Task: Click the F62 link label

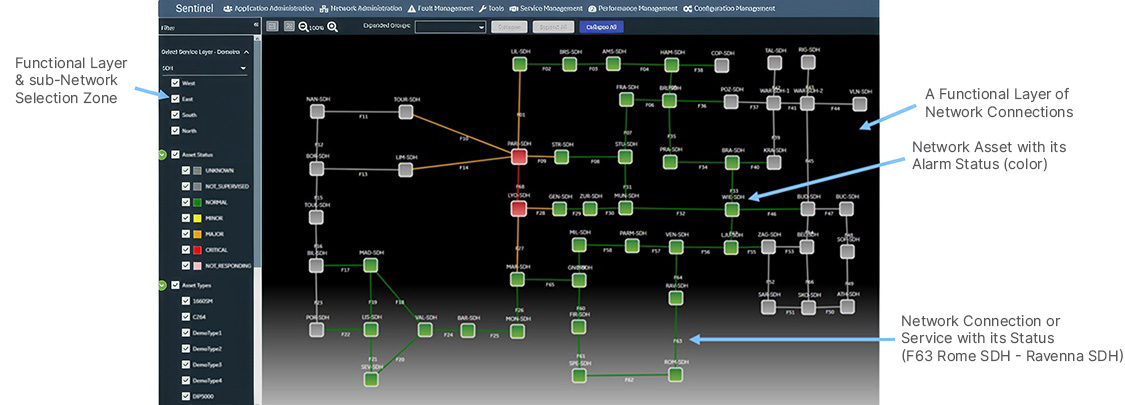Action: tap(629, 379)
